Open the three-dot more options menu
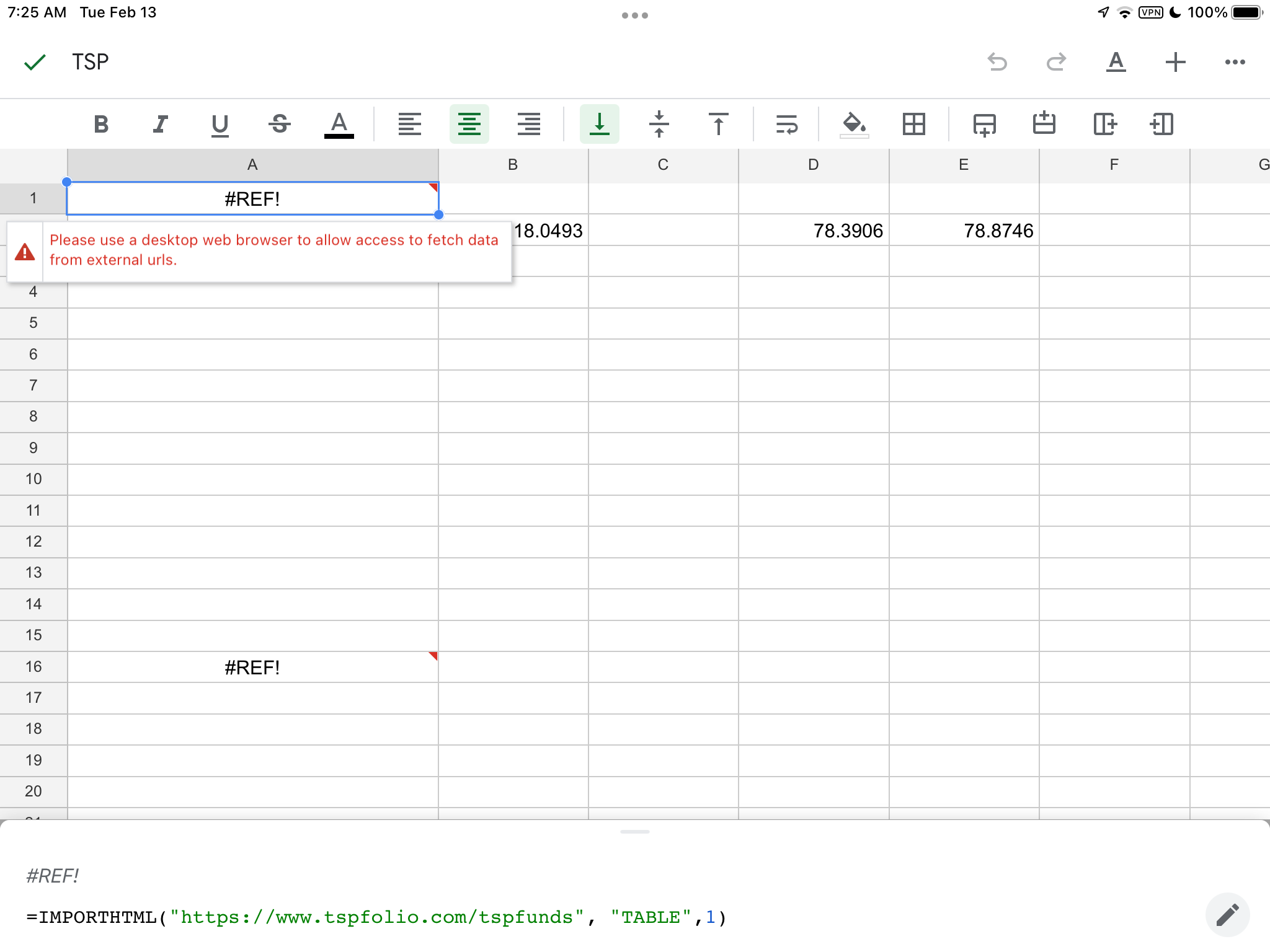The width and height of the screenshot is (1270, 952). coord(1235,62)
